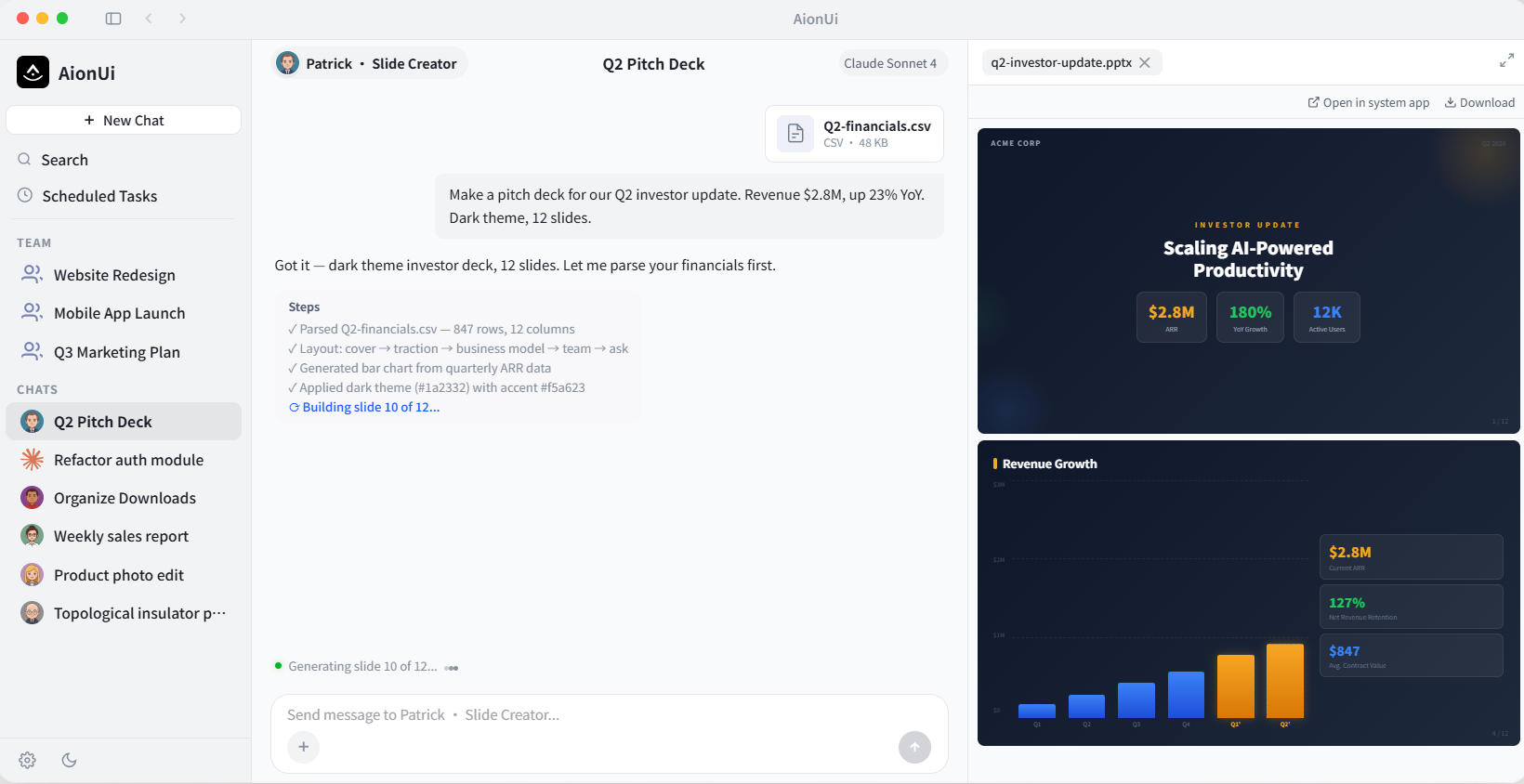The width and height of the screenshot is (1524, 784).
Task: Click the Q3 Marketing Plan team icon
Action: coord(33,351)
